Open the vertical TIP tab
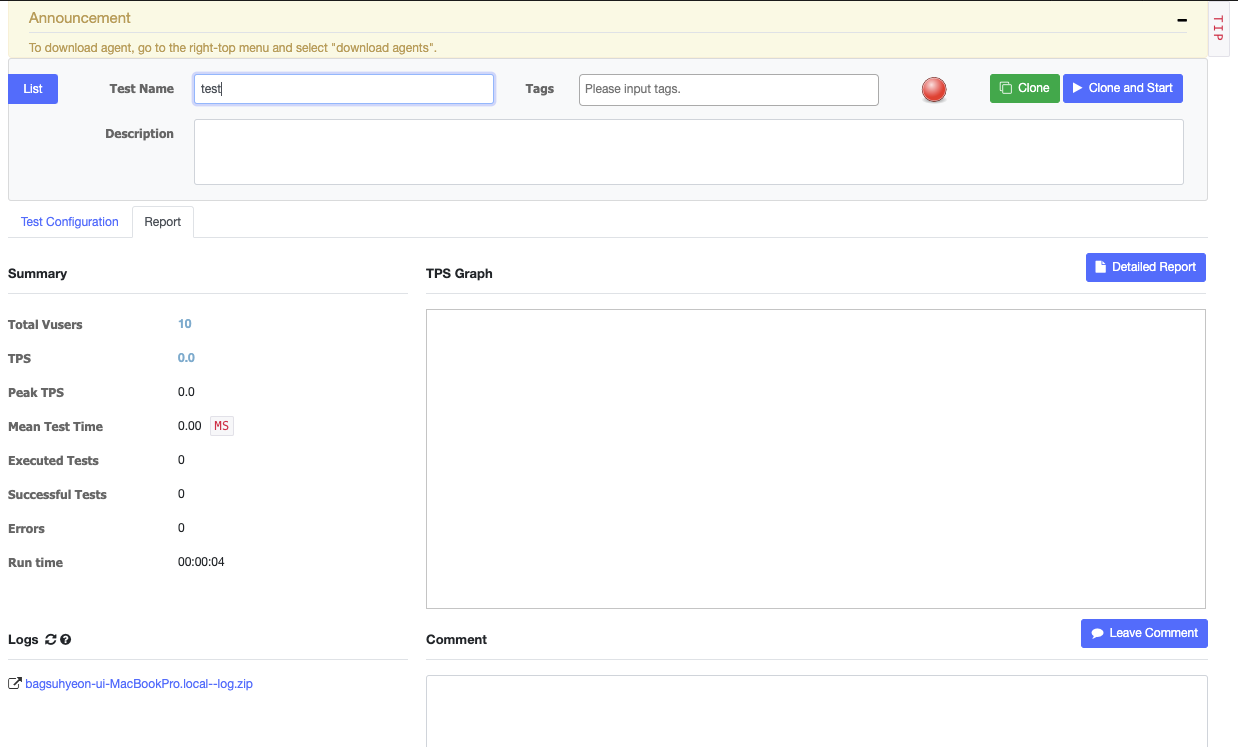Screen dimensions: 1238x747 [1218, 29]
